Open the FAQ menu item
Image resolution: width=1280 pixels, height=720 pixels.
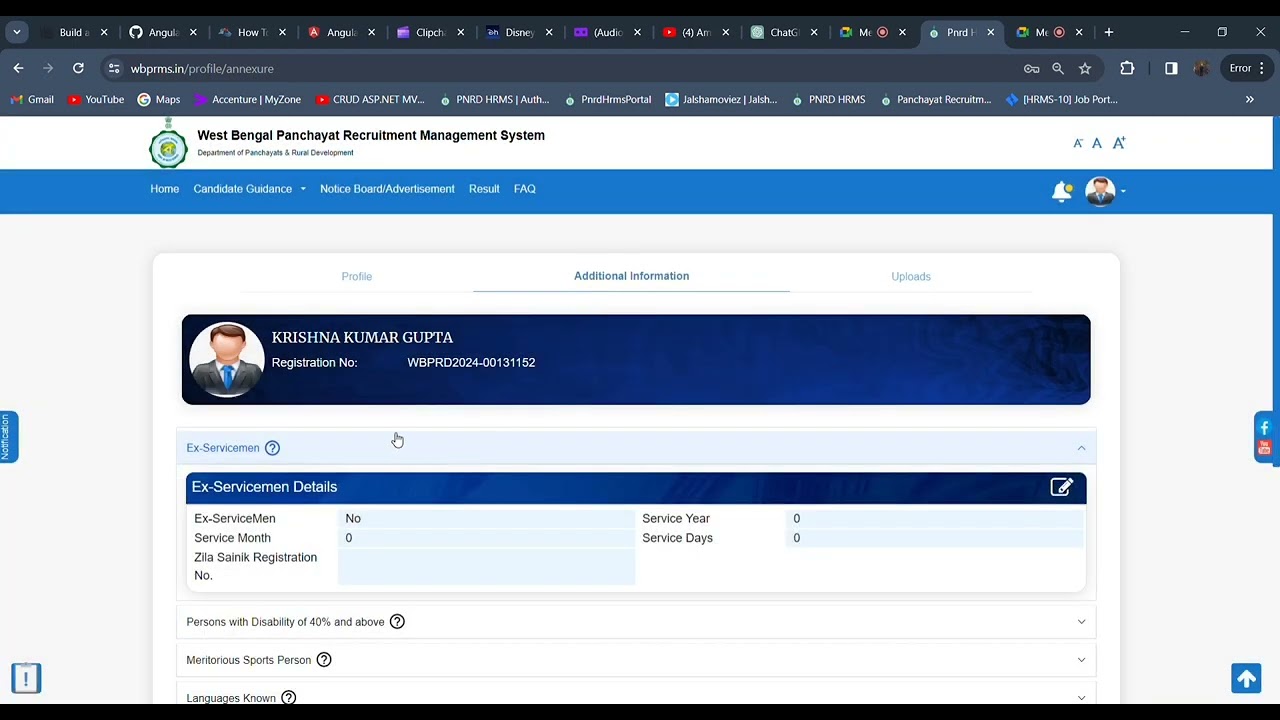[x=525, y=189]
